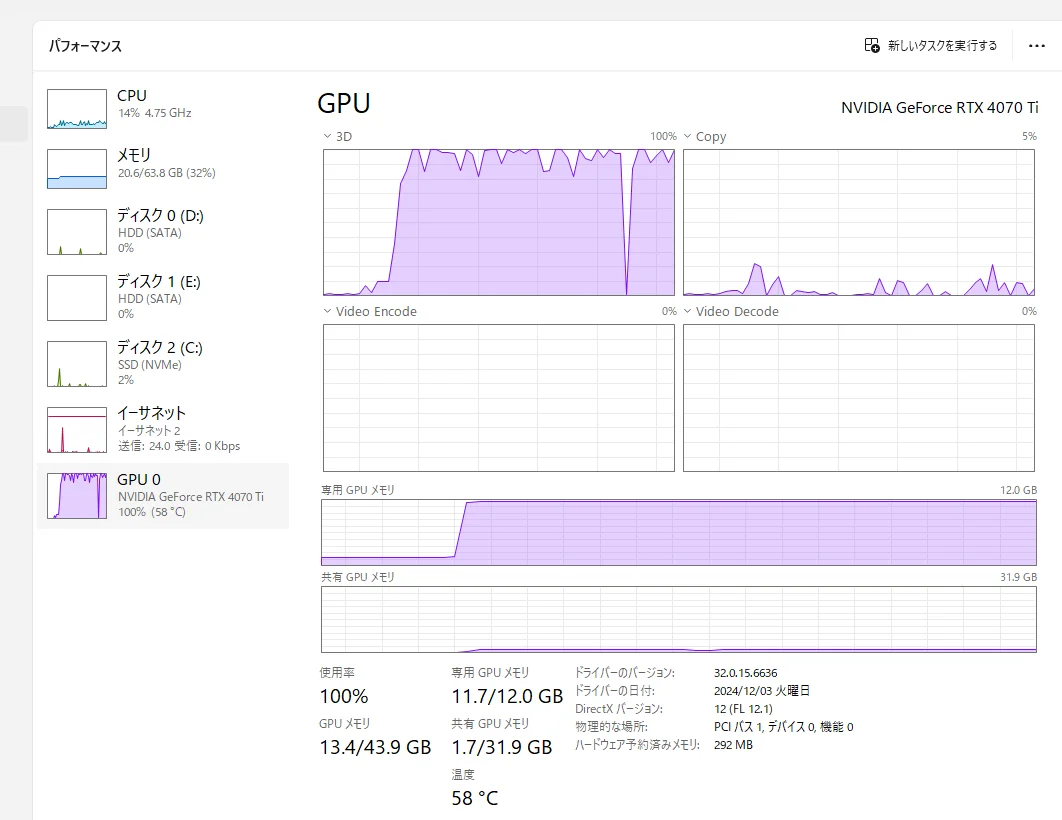
Task: Click 新しいタスクを実行する button text
Action: (942, 46)
